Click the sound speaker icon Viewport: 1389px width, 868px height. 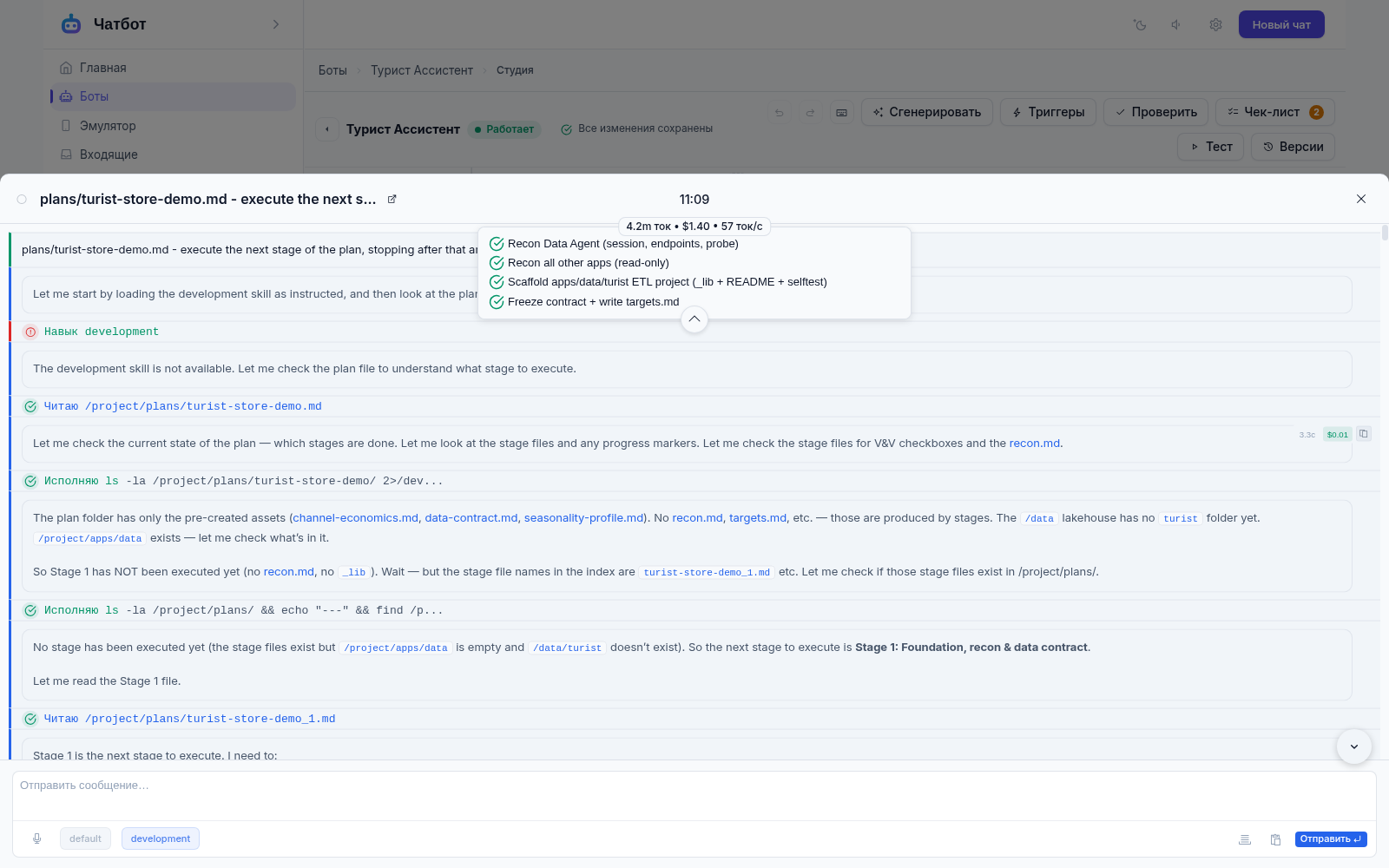pyautogui.click(x=1176, y=25)
